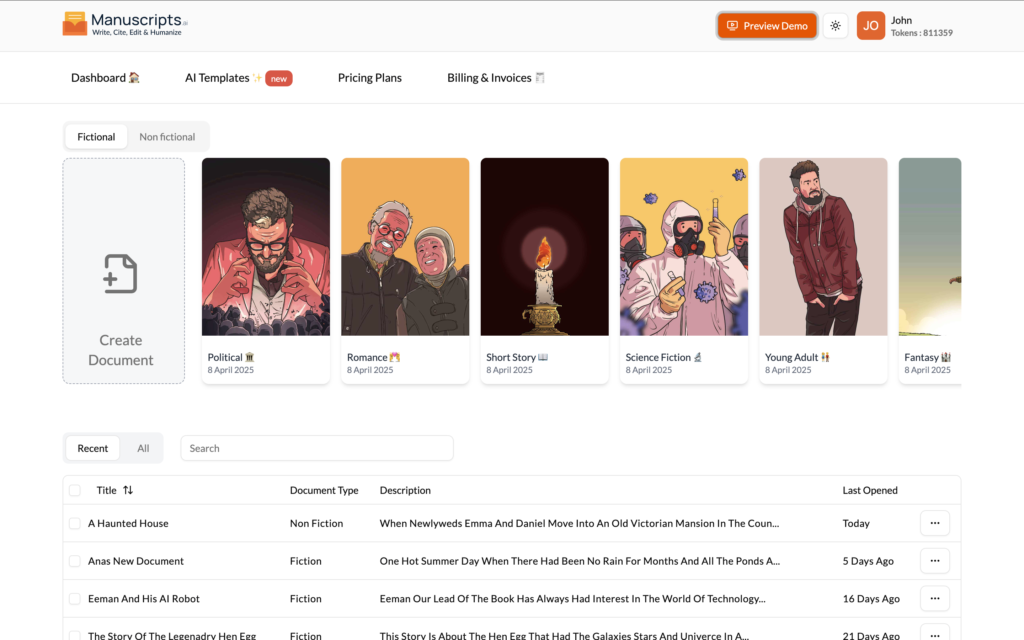
Task: Open more options for Eeman And His AI Robot
Action: (x=934, y=599)
